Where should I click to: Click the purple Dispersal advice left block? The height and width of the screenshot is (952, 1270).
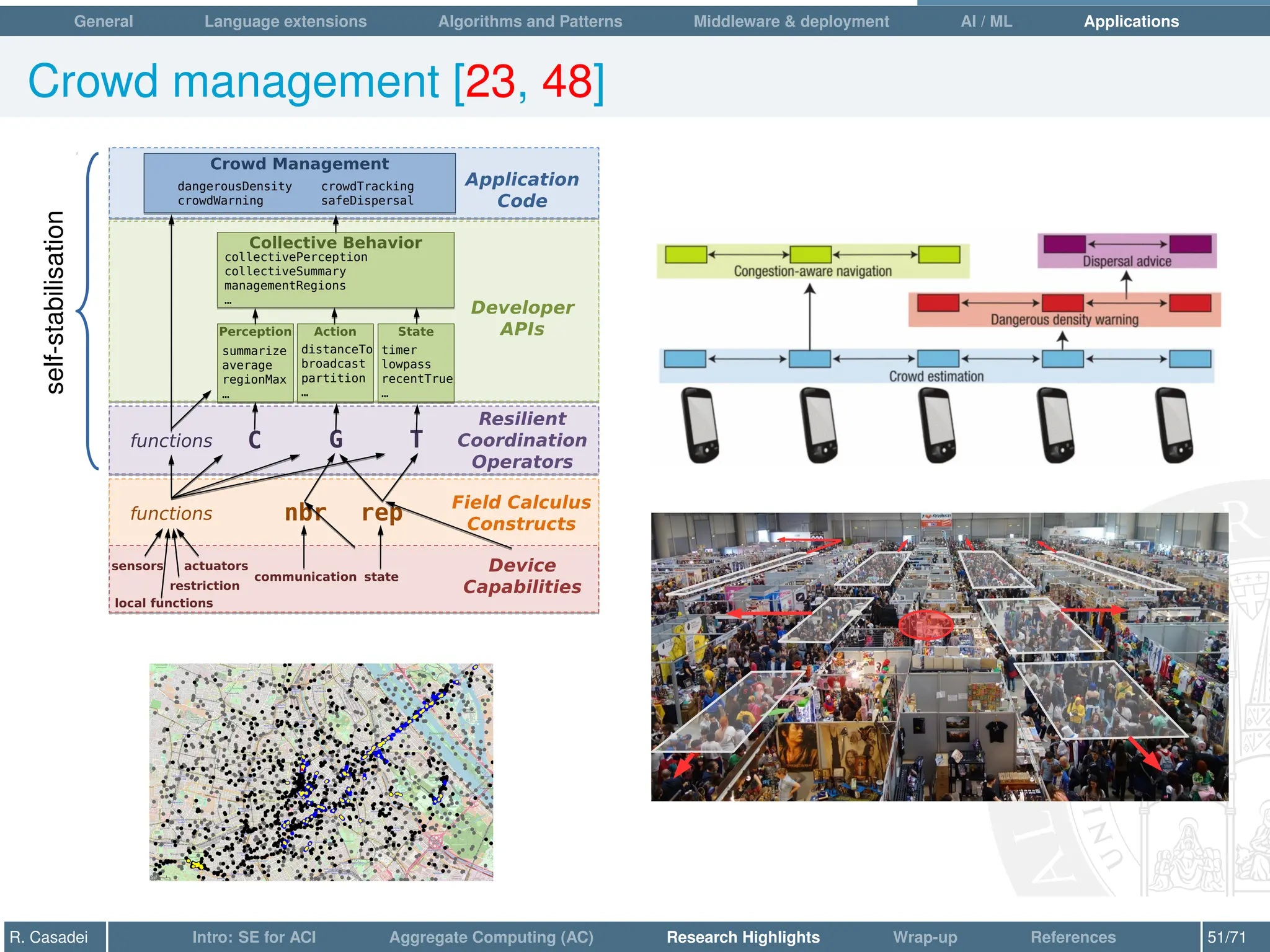(x=1064, y=244)
